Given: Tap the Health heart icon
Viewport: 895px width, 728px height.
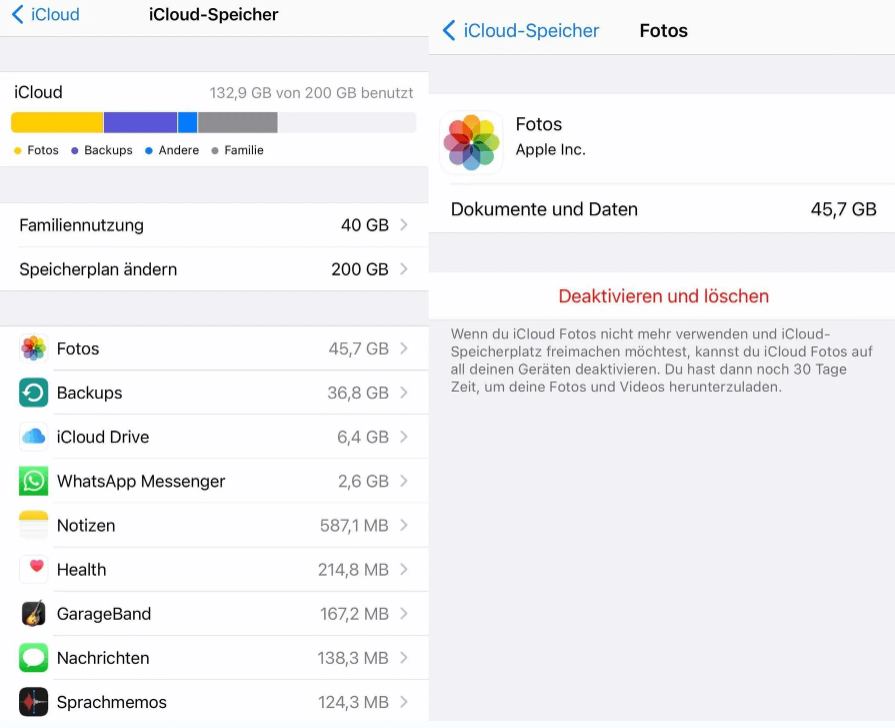Looking at the screenshot, I should point(34,569).
